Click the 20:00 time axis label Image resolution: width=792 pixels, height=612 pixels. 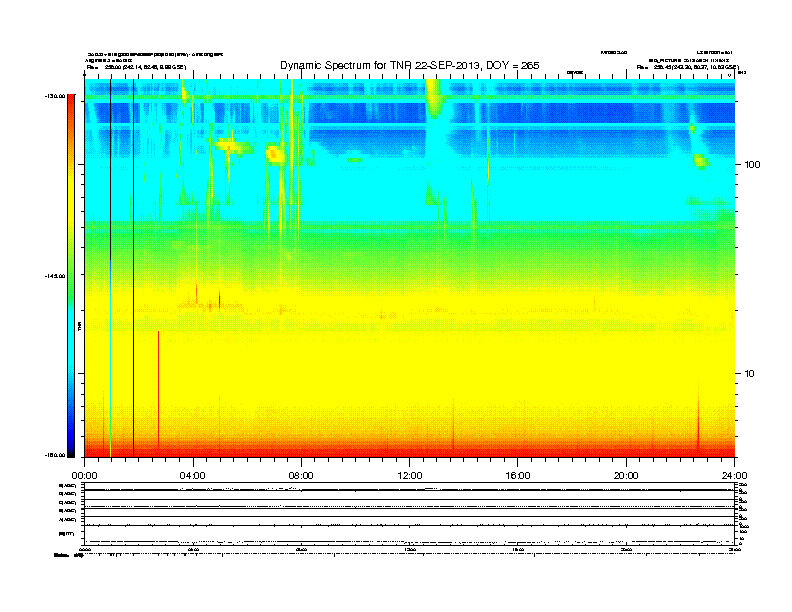[x=626, y=476]
